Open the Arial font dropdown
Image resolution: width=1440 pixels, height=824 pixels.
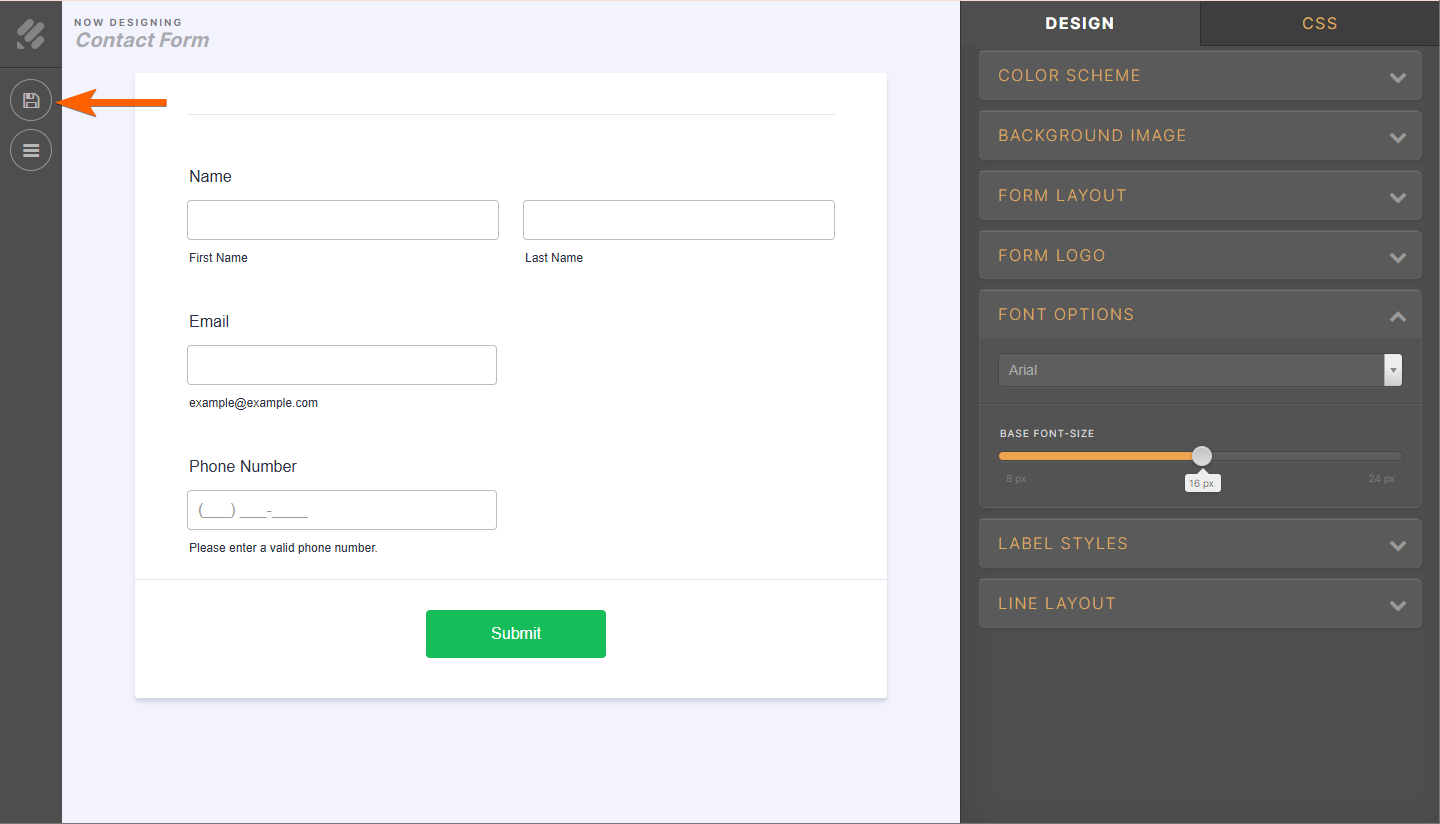[x=1199, y=370]
